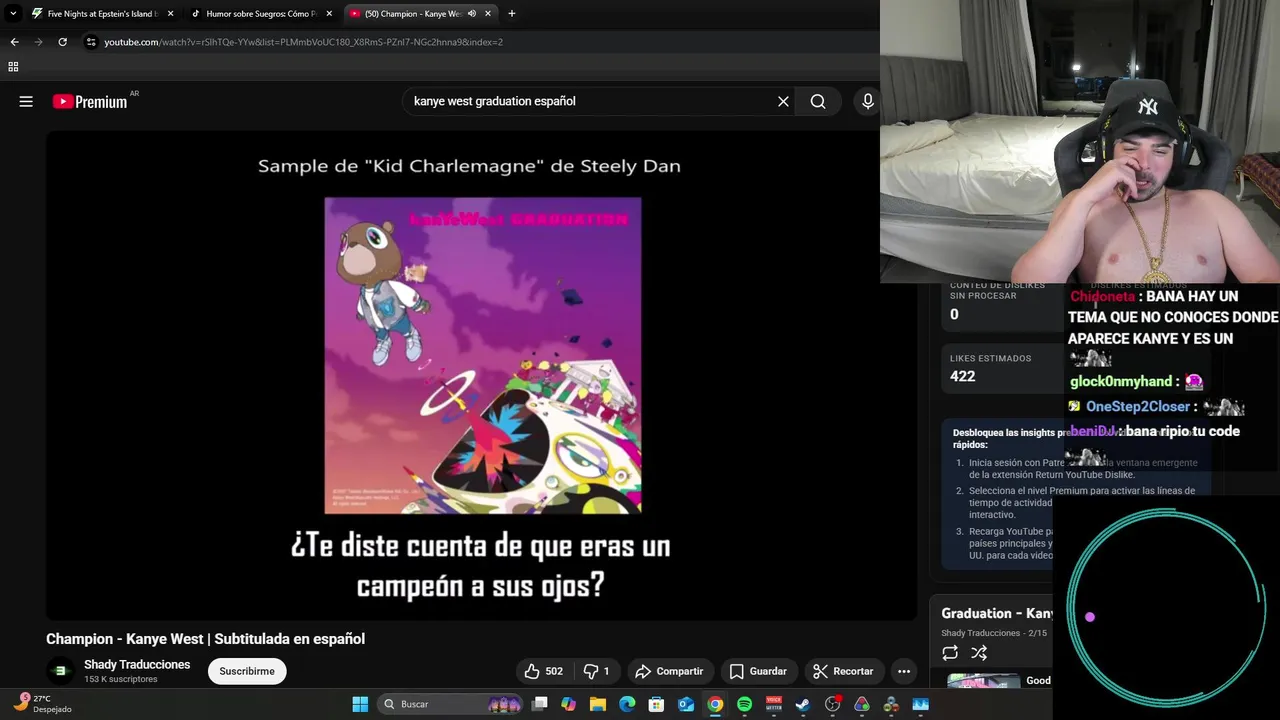This screenshot has height=720, width=1280.
Task: Click 153 K suscriptores text
Action: tap(121, 680)
